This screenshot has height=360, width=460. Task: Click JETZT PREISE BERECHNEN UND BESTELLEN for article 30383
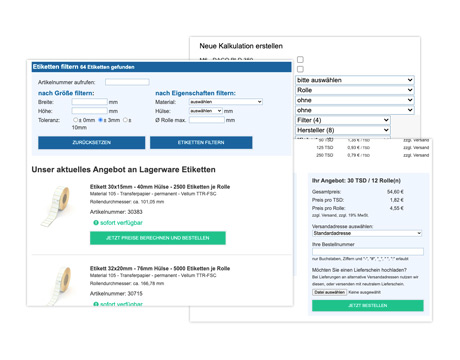[x=158, y=238]
